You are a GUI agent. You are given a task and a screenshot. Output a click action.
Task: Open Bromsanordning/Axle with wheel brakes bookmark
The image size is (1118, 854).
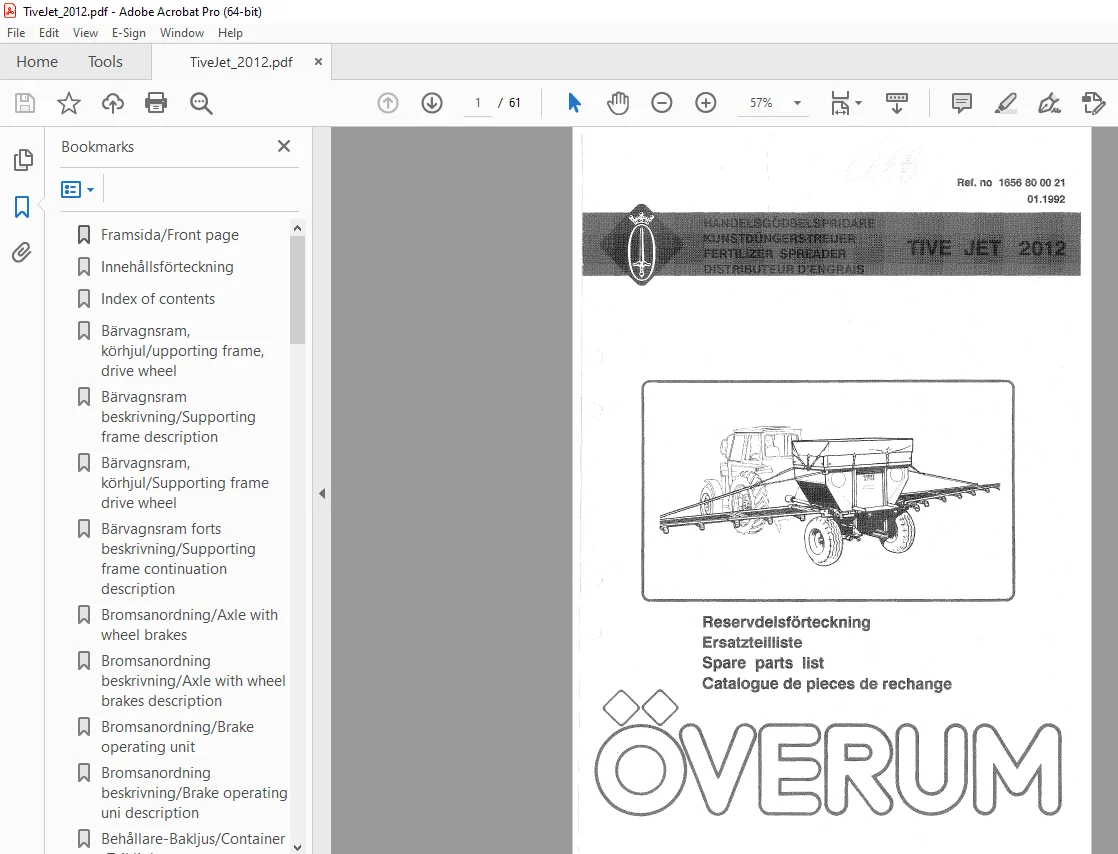pyautogui.click(x=189, y=624)
